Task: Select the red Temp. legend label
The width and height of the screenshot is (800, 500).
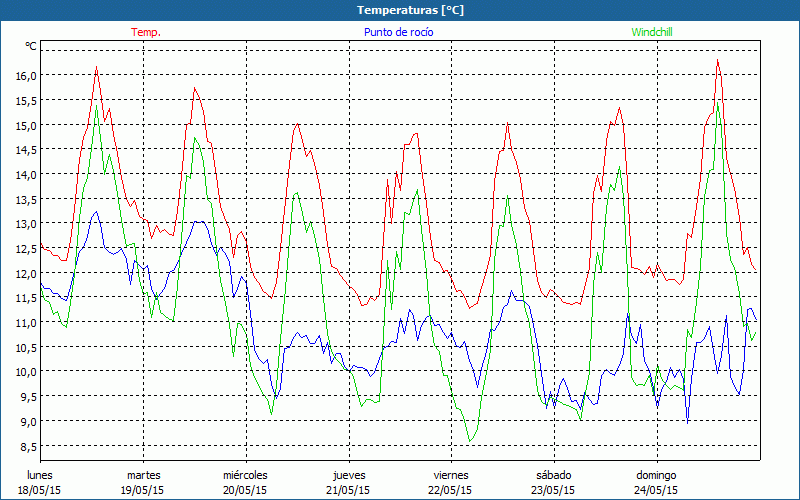Action: 145,32
